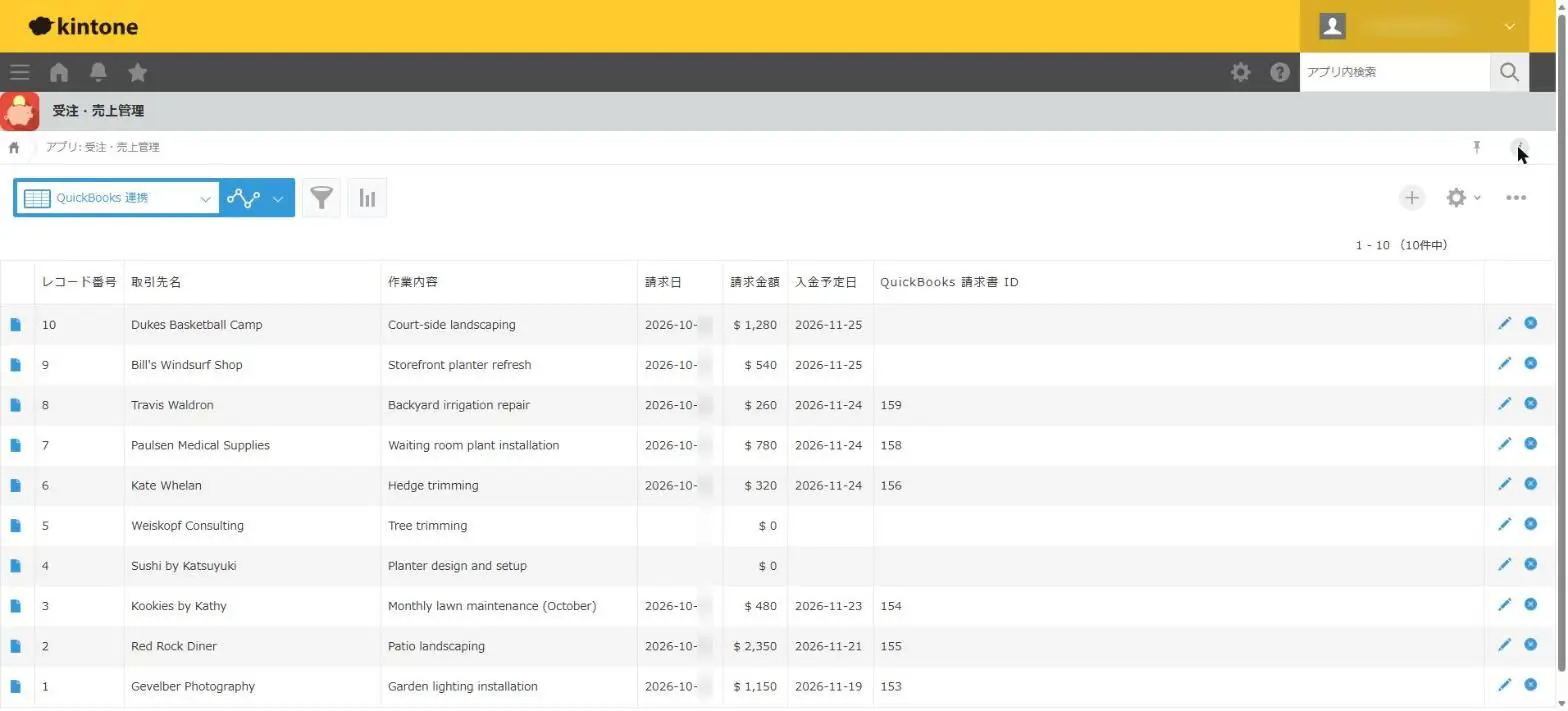The width and height of the screenshot is (1568, 711).
Task: Expand the graph view dropdown arrow
Action: [x=278, y=198]
